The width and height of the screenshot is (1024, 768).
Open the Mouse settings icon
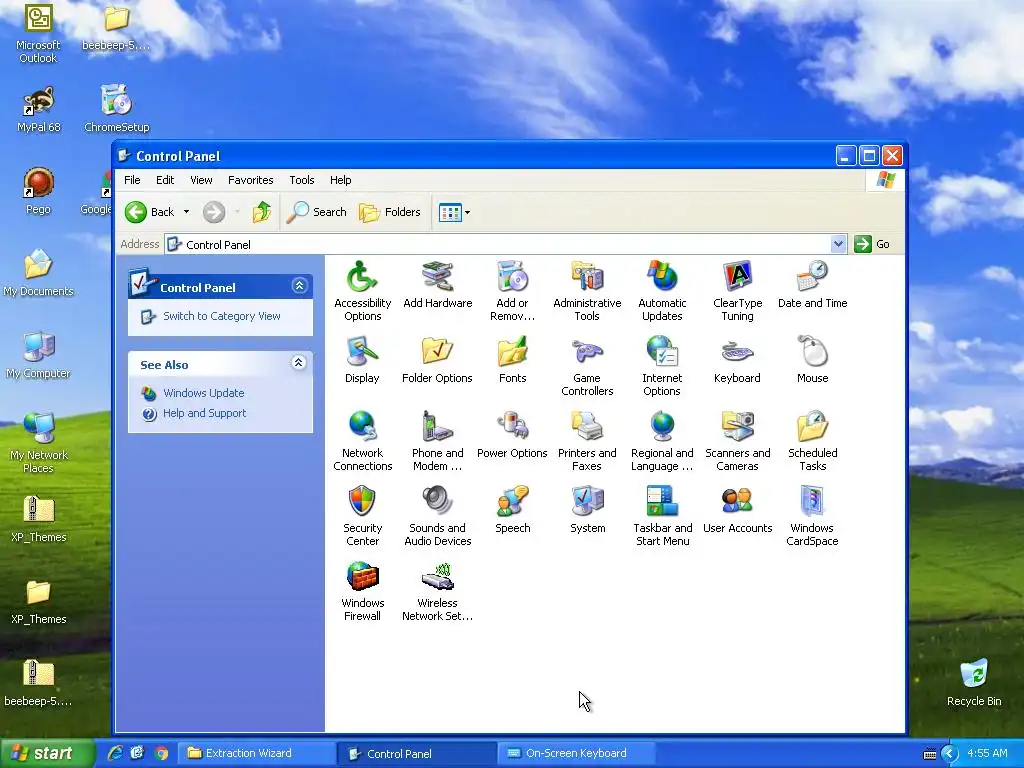point(812,359)
